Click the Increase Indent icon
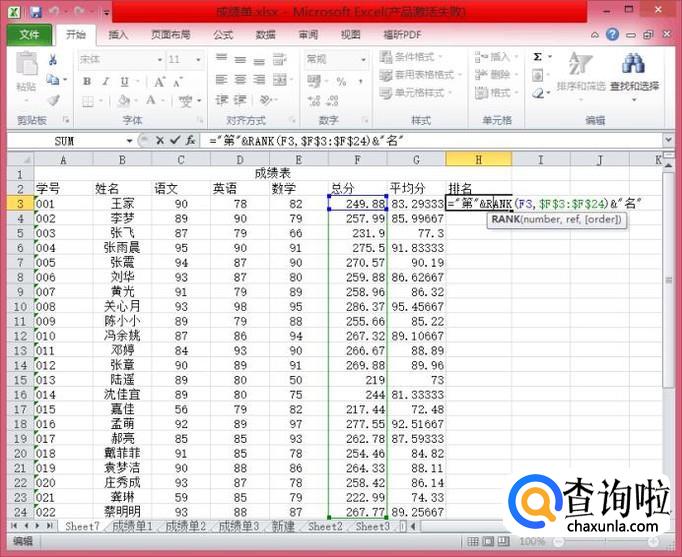 point(241,100)
